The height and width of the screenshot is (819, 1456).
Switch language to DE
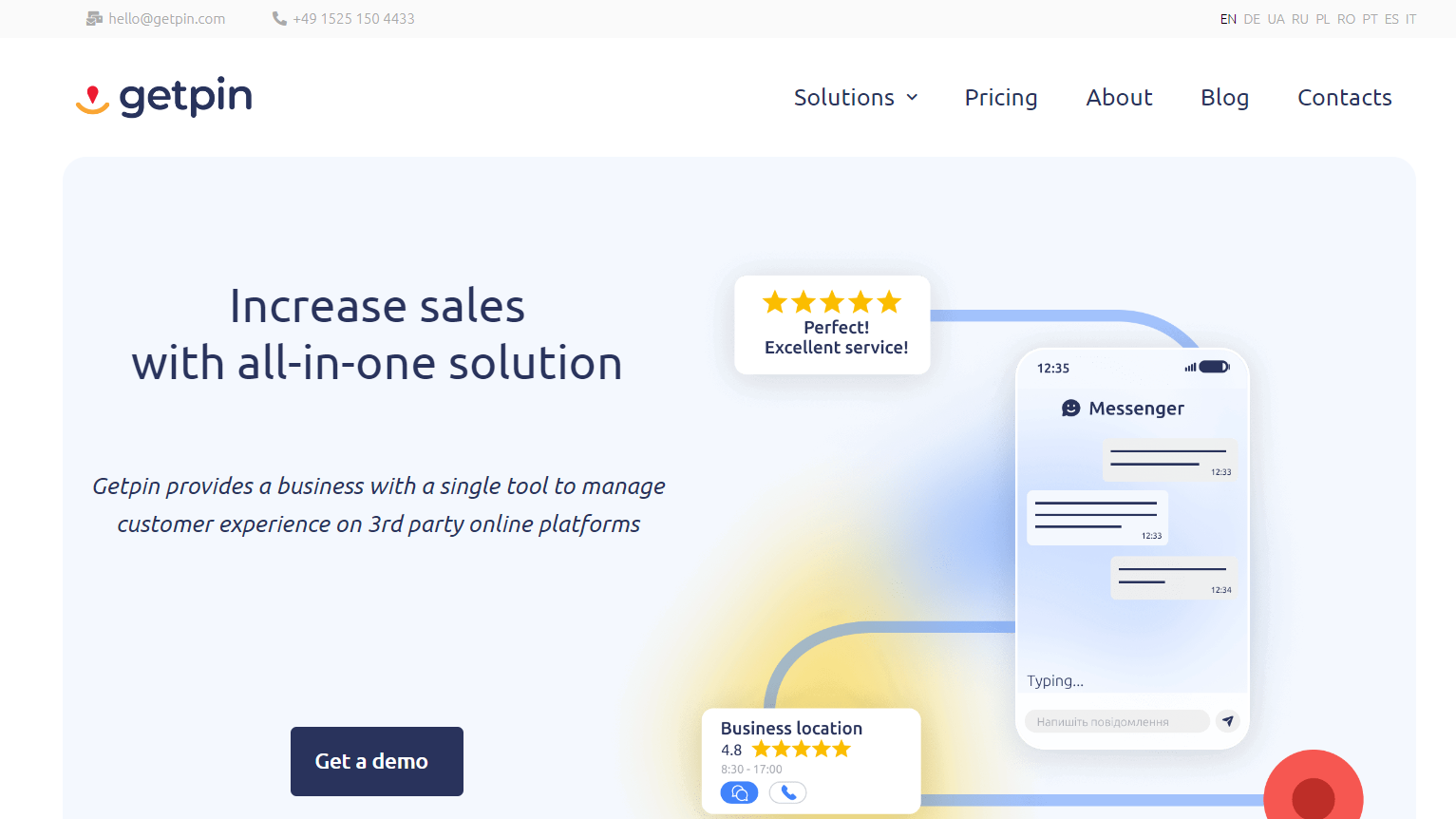tap(1252, 19)
